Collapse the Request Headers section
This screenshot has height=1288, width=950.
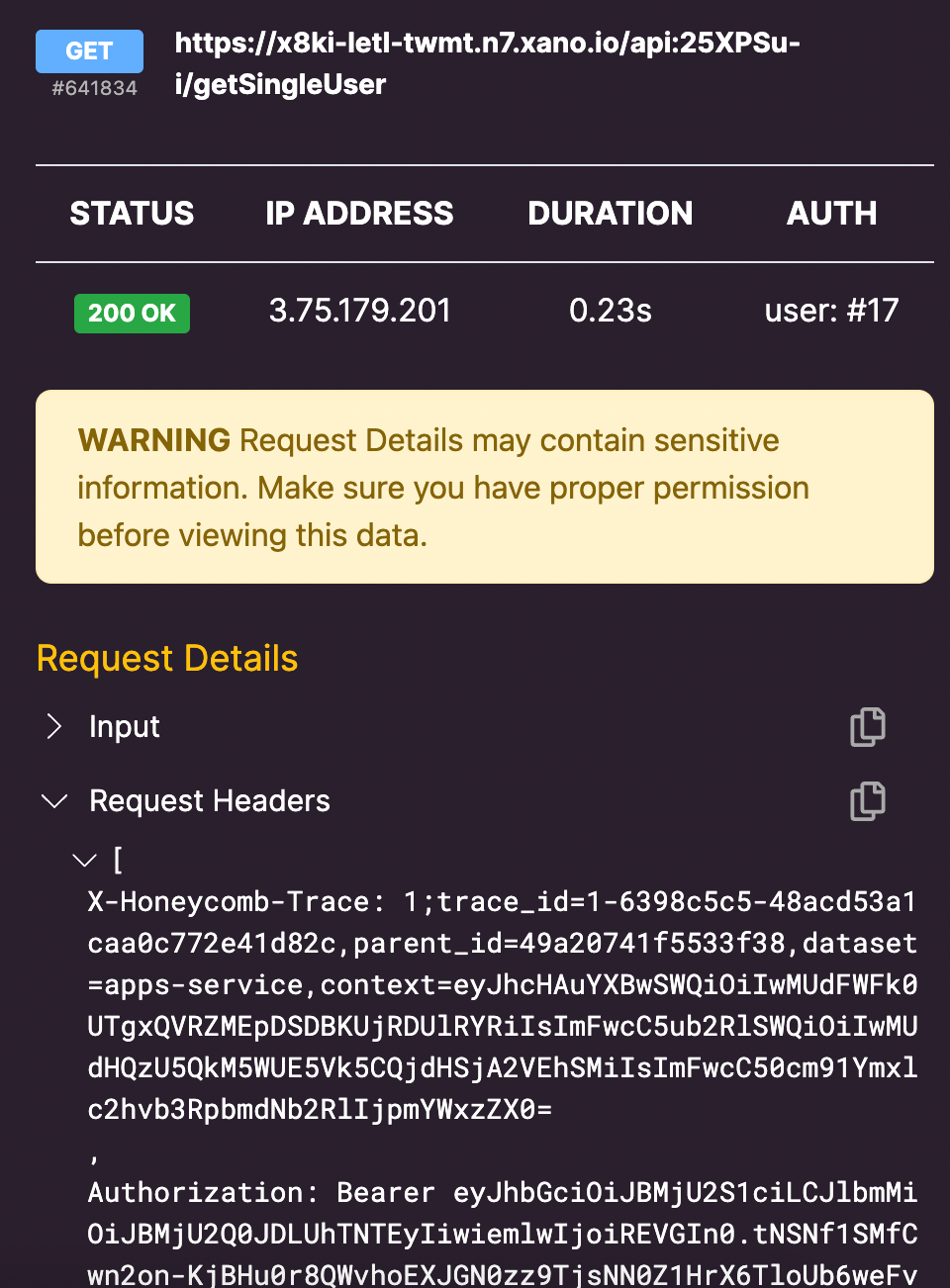tap(54, 800)
